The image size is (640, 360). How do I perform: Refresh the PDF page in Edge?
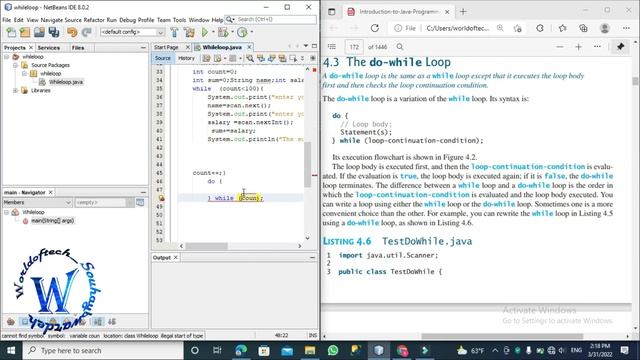pos(375,28)
